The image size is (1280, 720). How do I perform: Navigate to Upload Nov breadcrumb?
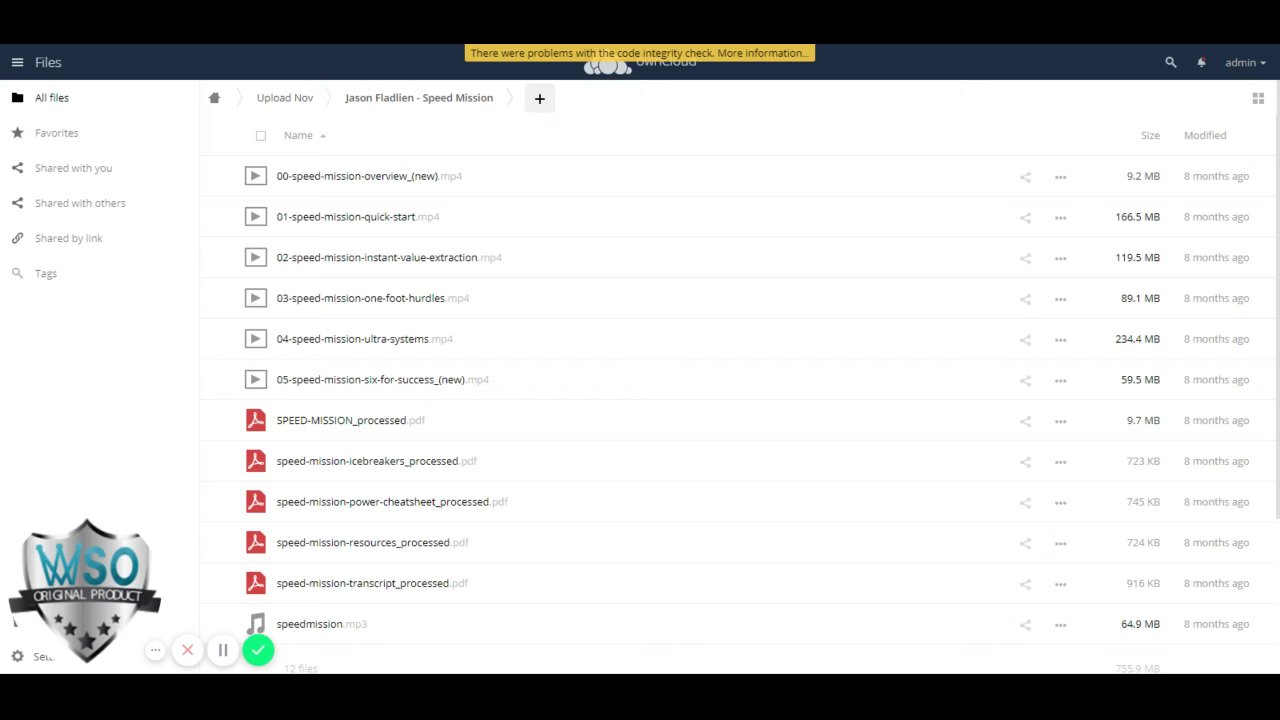[285, 98]
